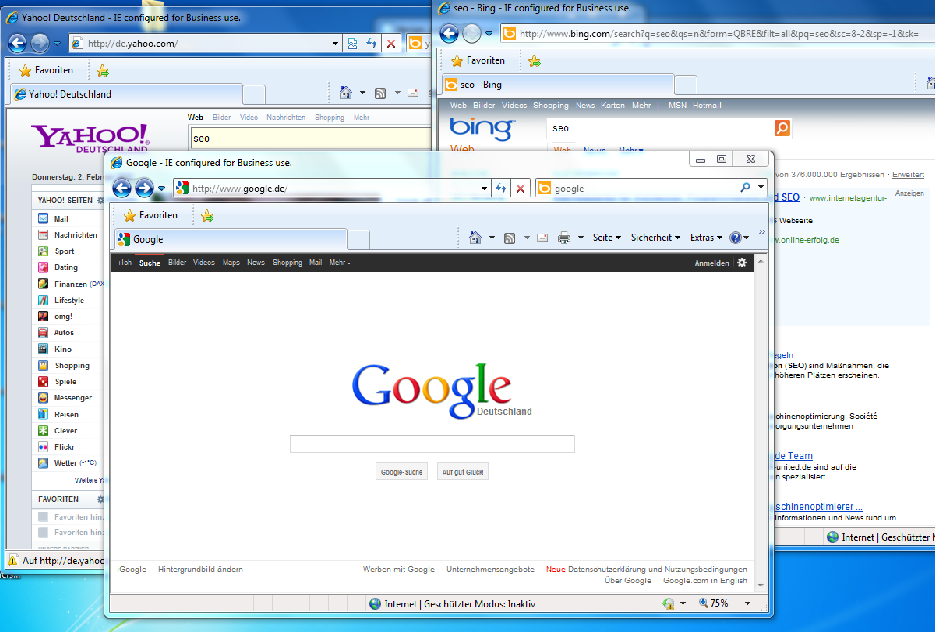Open Shopping in Yahoo sidebar

coord(63,365)
